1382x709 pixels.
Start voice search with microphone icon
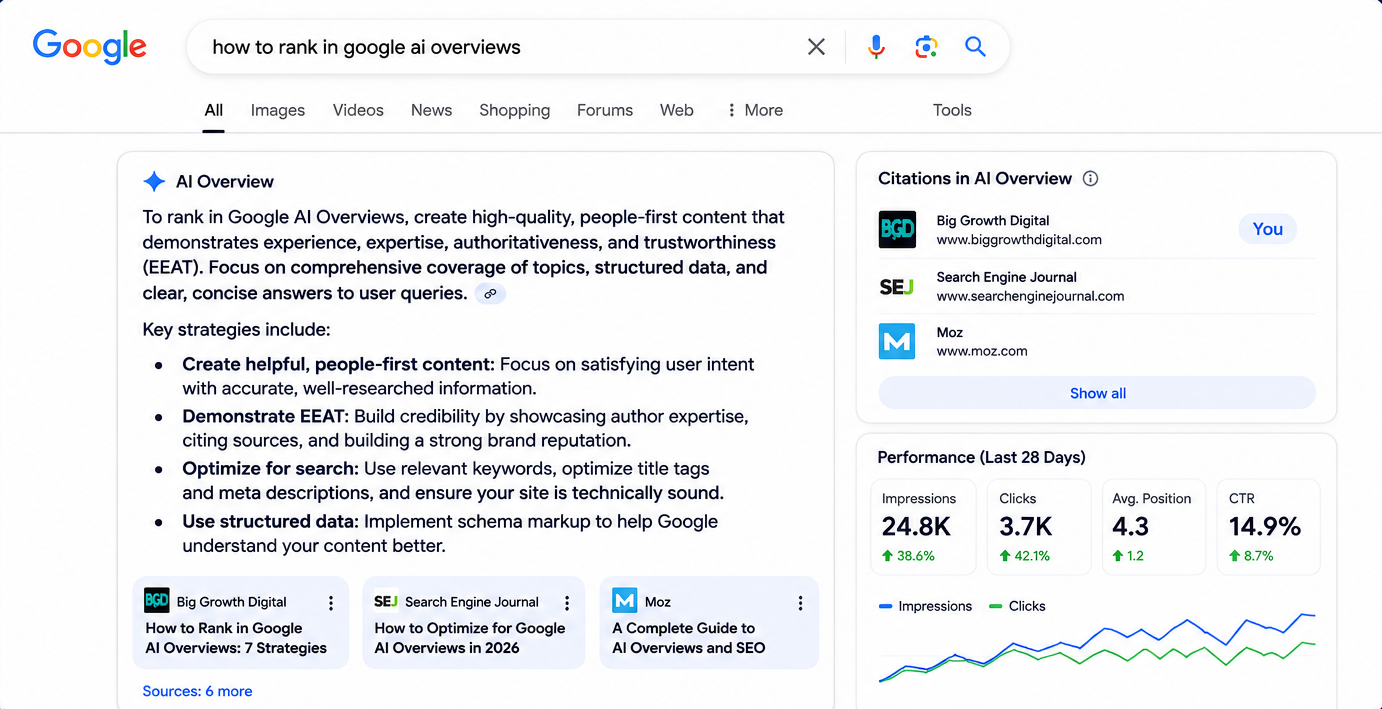(876, 47)
